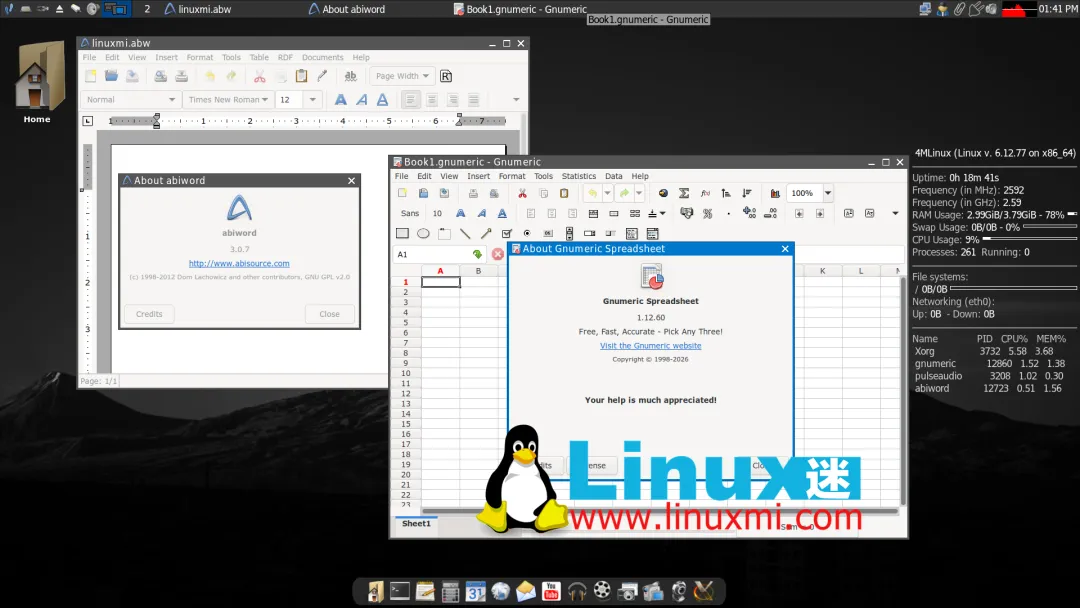Open the Format menu in Gnumeric
Image resolution: width=1080 pixels, height=608 pixels.
point(512,176)
